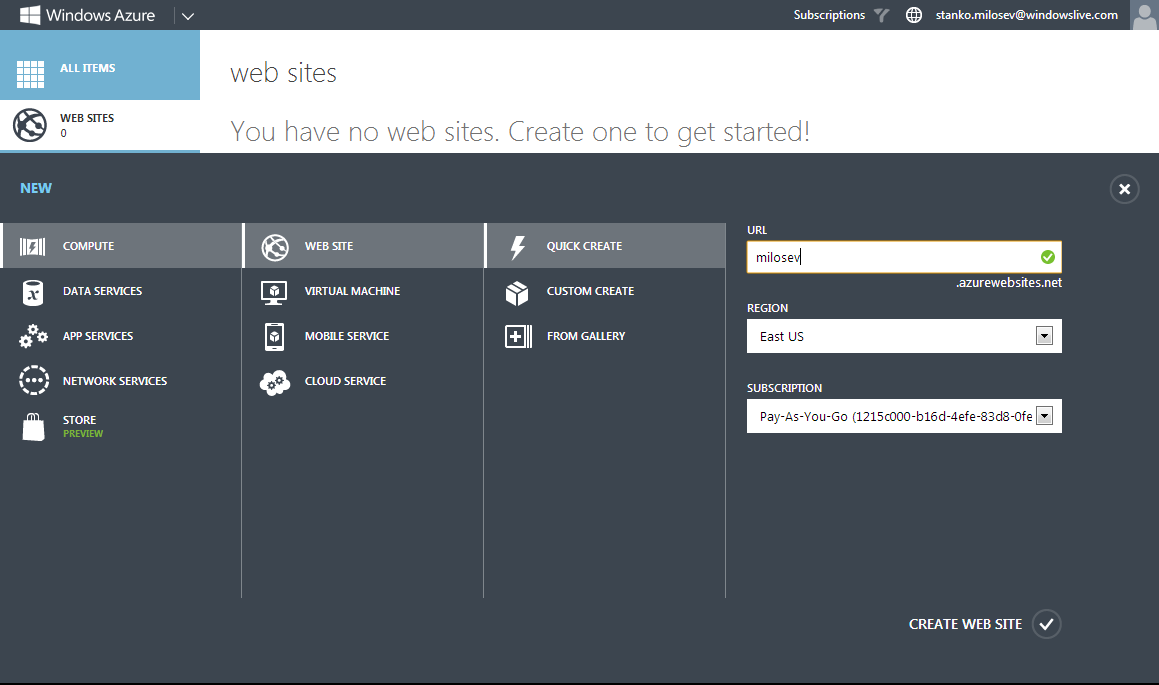Expand the Region dropdown showing East US

[904, 336]
